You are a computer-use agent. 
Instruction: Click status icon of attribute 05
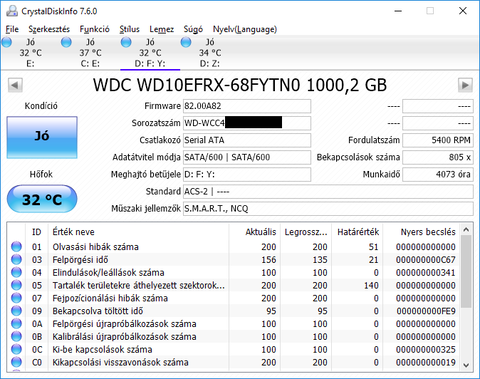pos(16,285)
